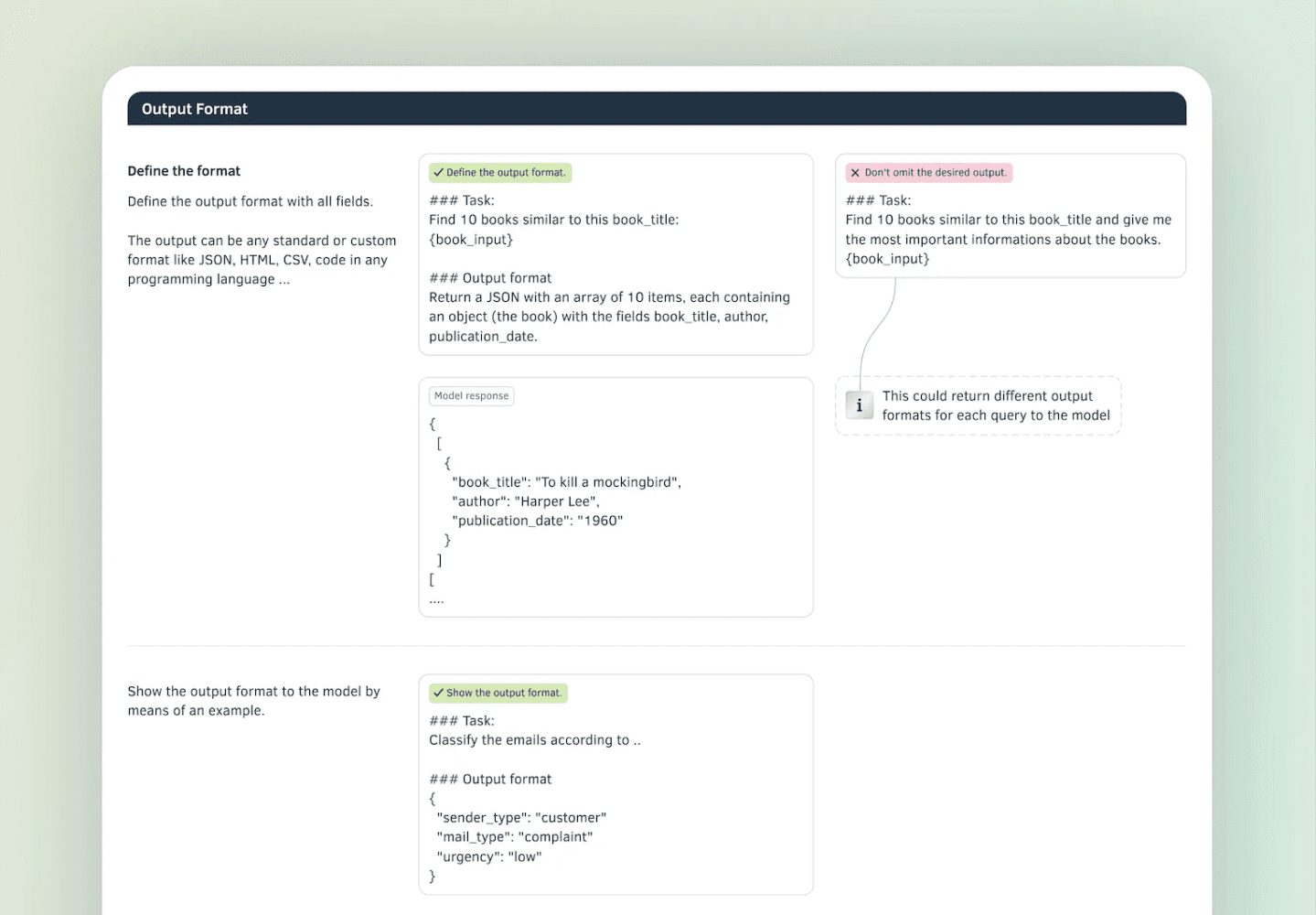The image size is (1316, 915).
Task: Click 'Show the output format to the model by' text
Action: coord(254,692)
